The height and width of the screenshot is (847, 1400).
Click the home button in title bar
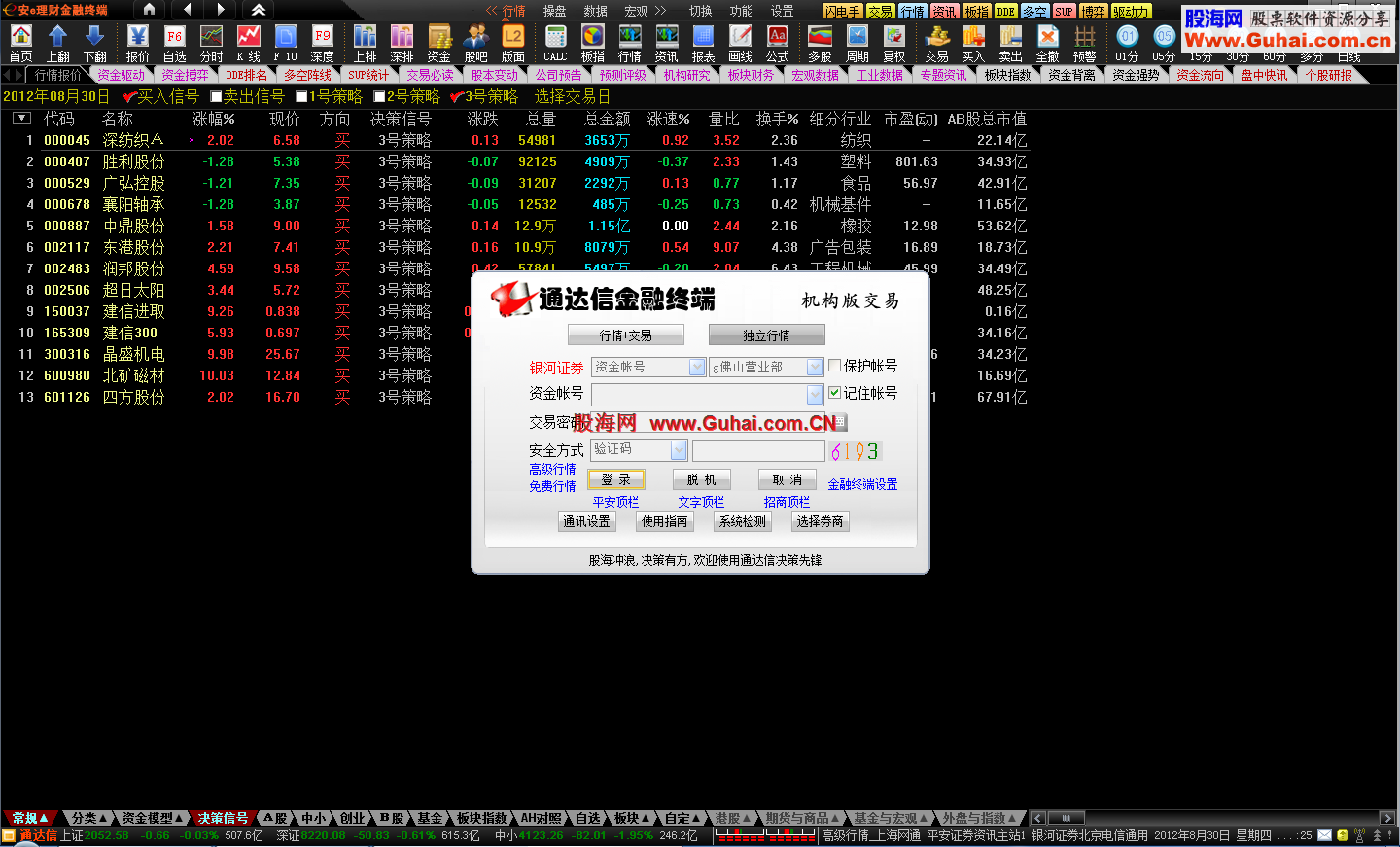click(x=149, y=10)
